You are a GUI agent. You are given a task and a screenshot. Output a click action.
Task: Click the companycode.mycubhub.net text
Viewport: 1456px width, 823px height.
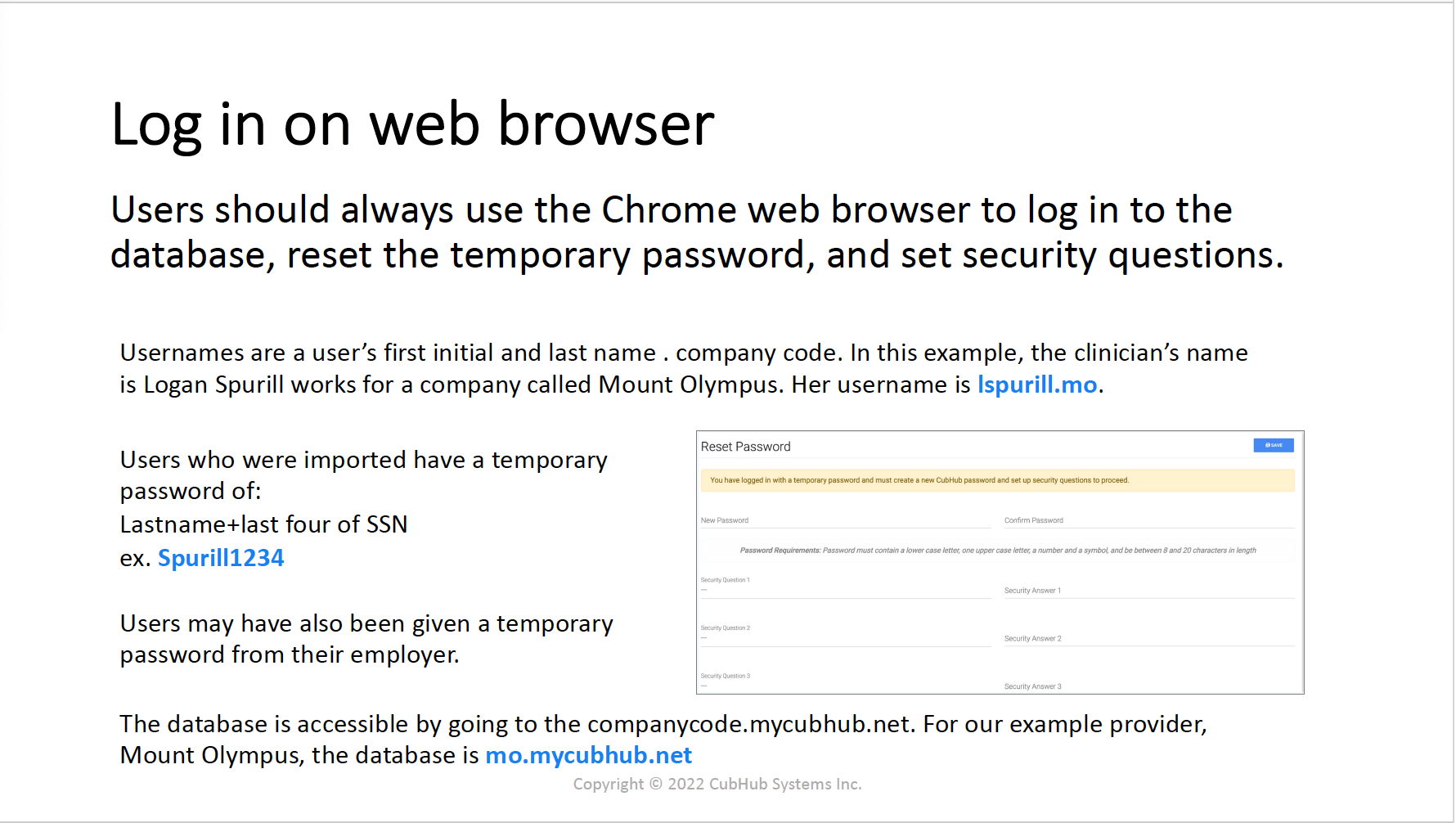click(x=748, y=724)
